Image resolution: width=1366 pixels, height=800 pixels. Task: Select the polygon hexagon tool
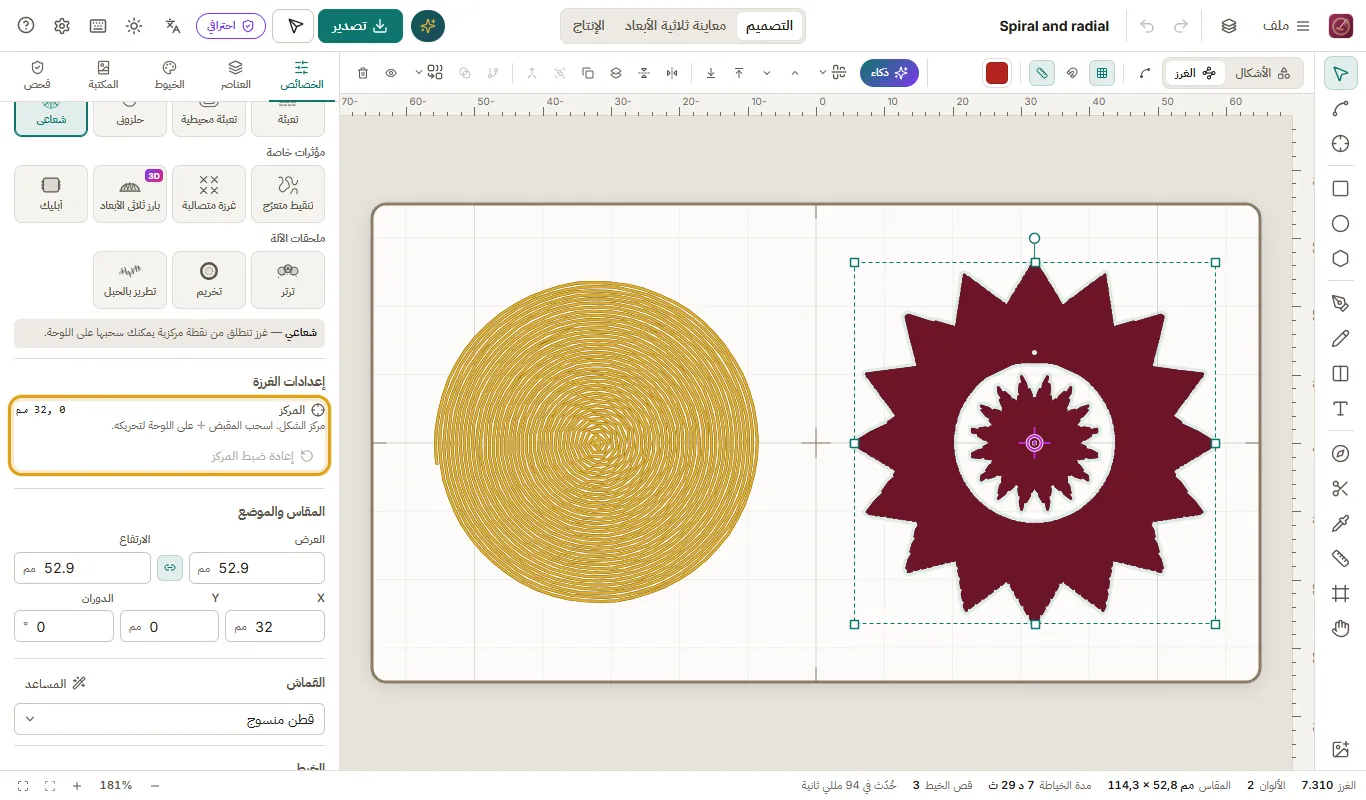pyautogui.click(x=1341, y=259)
